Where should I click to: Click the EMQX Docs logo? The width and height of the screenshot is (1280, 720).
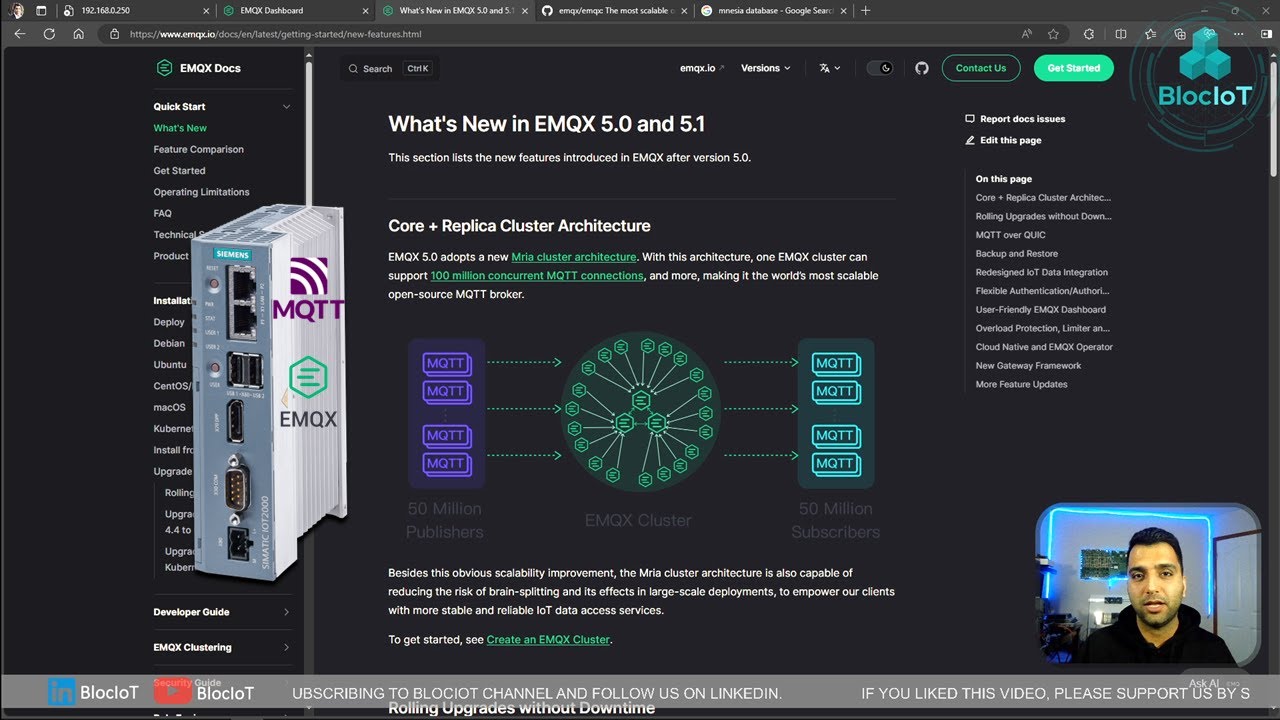pyautogui.click(x=198, y=68)
